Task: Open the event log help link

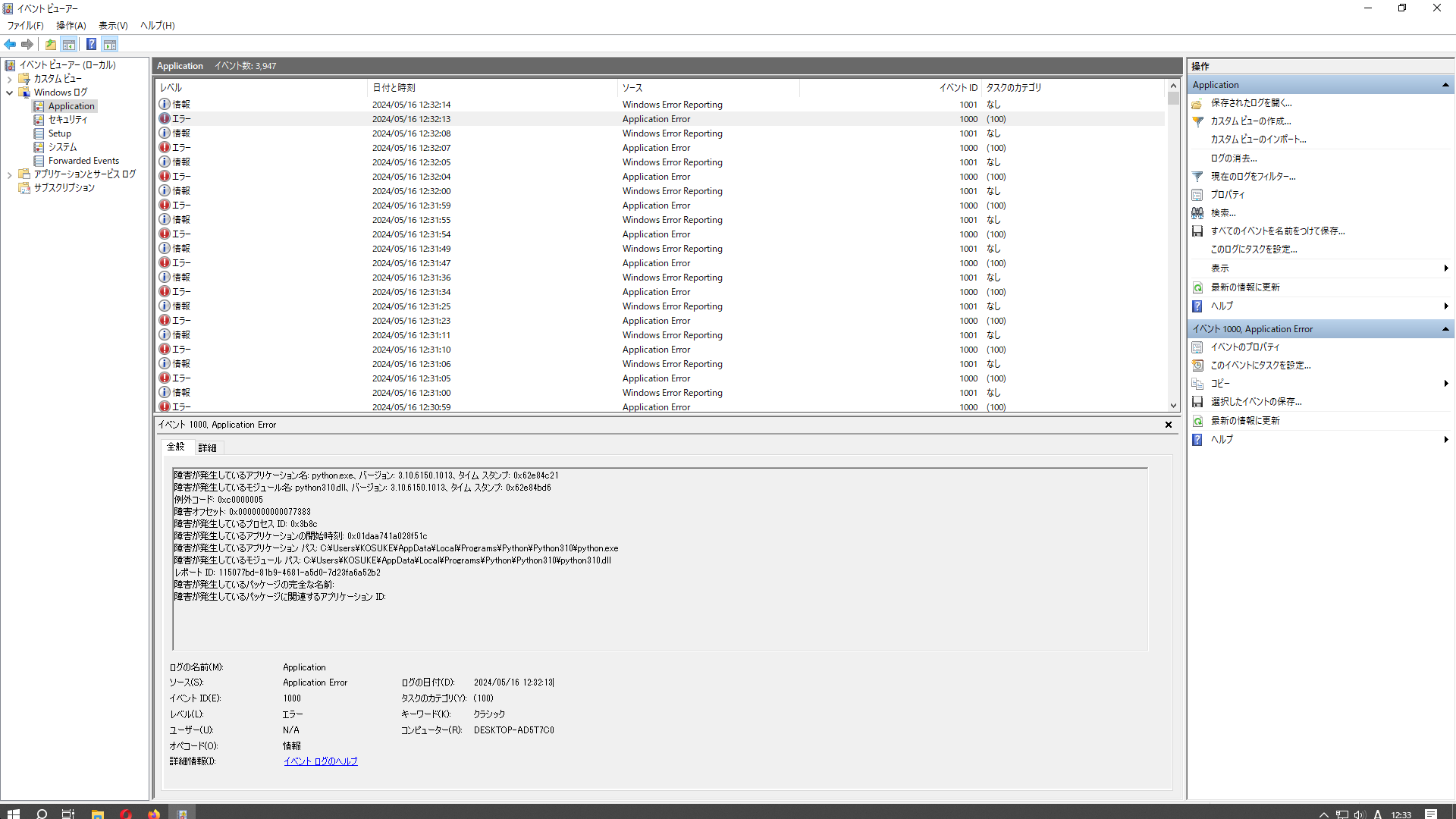Action: pyautogui.click(x=320, y=761)
